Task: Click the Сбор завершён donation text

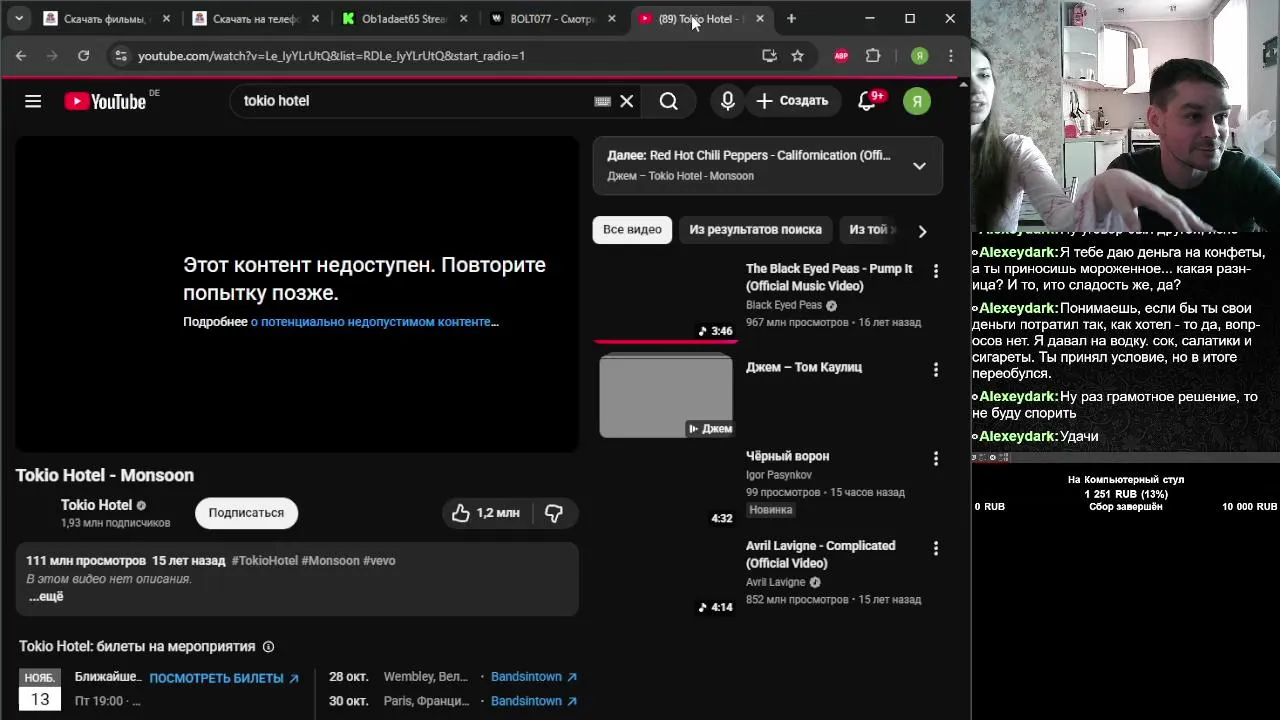Action: tap(1125, 507)
